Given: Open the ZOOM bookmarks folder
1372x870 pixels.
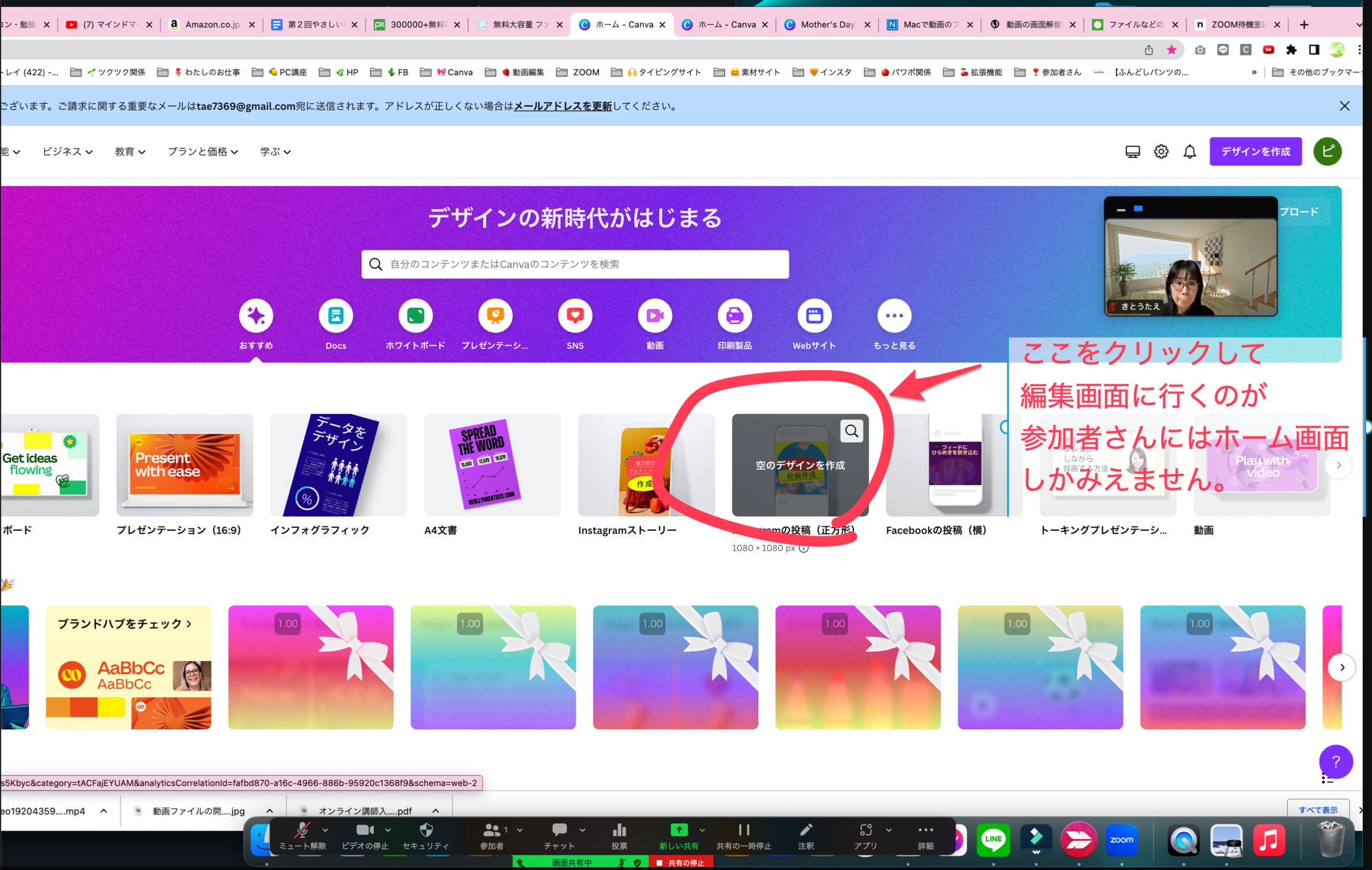Looking at the screenshot, I should tap(578, 73).
